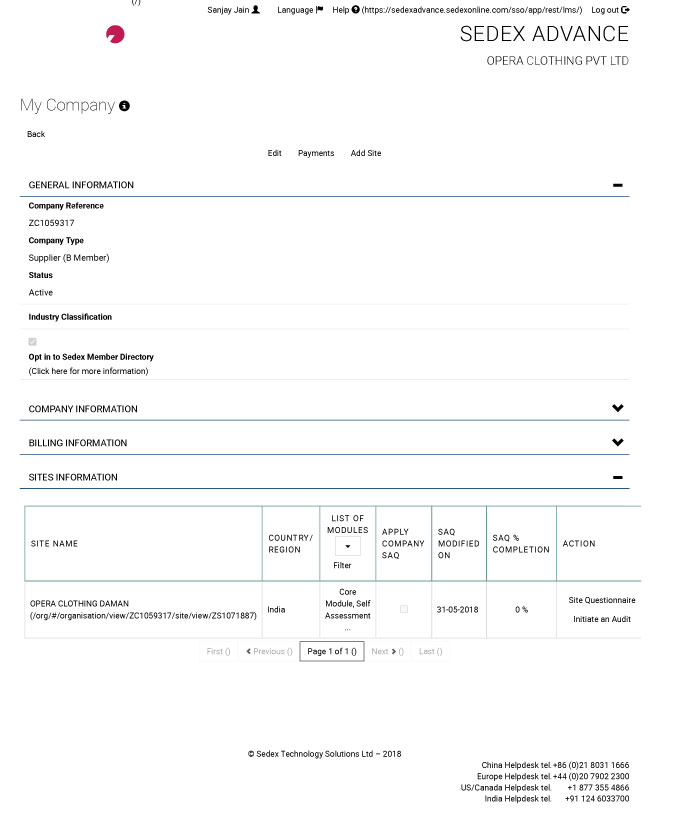Go to the First page of sites

(x=218, y=651)
